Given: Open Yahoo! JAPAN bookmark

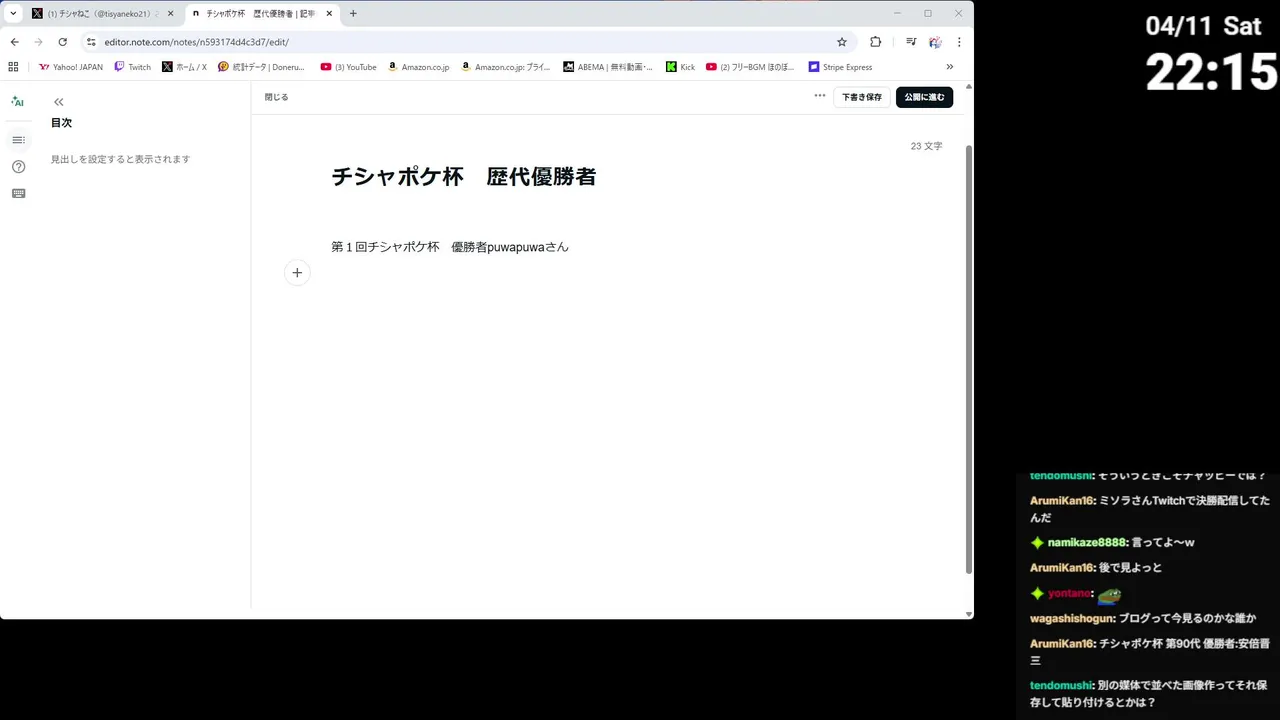Looking at the screenshot, I should (71, 67).
